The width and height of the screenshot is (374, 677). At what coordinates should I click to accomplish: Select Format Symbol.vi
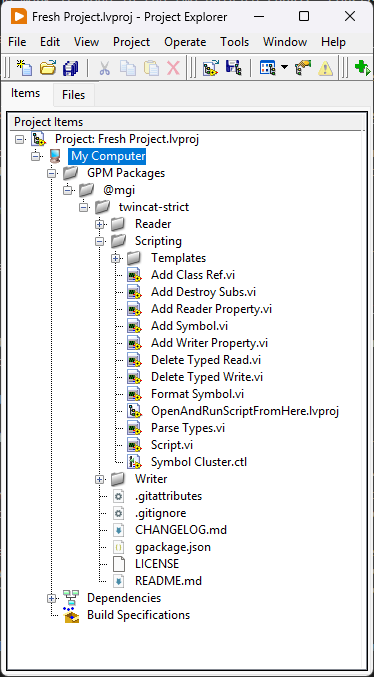(x=197, y=394)
